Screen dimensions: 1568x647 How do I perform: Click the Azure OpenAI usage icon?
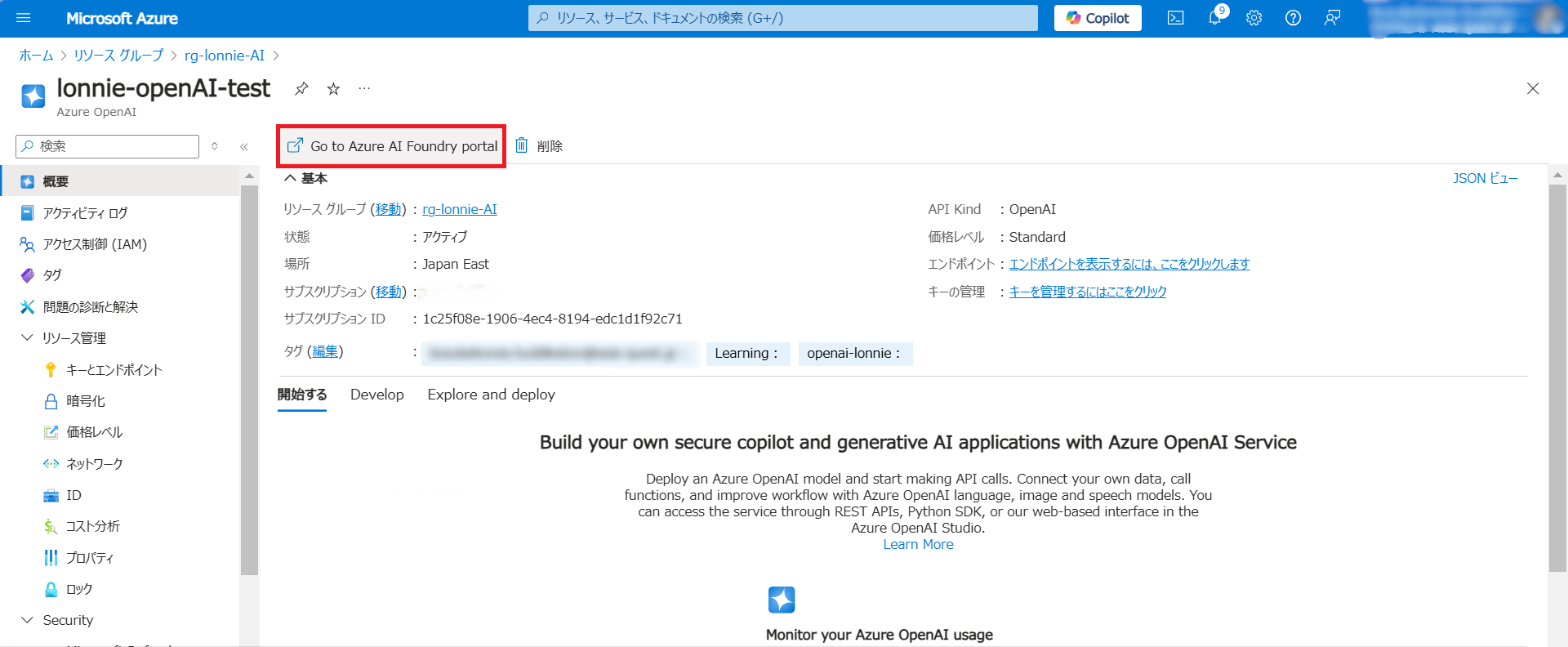click(x=782, y=600)
